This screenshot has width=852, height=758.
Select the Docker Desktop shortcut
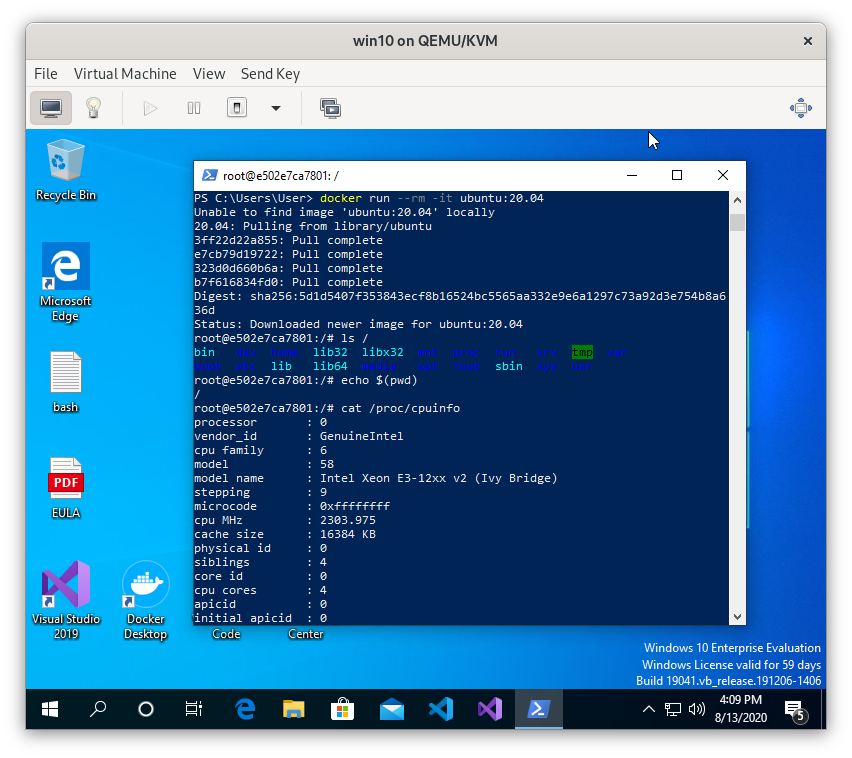145,600
